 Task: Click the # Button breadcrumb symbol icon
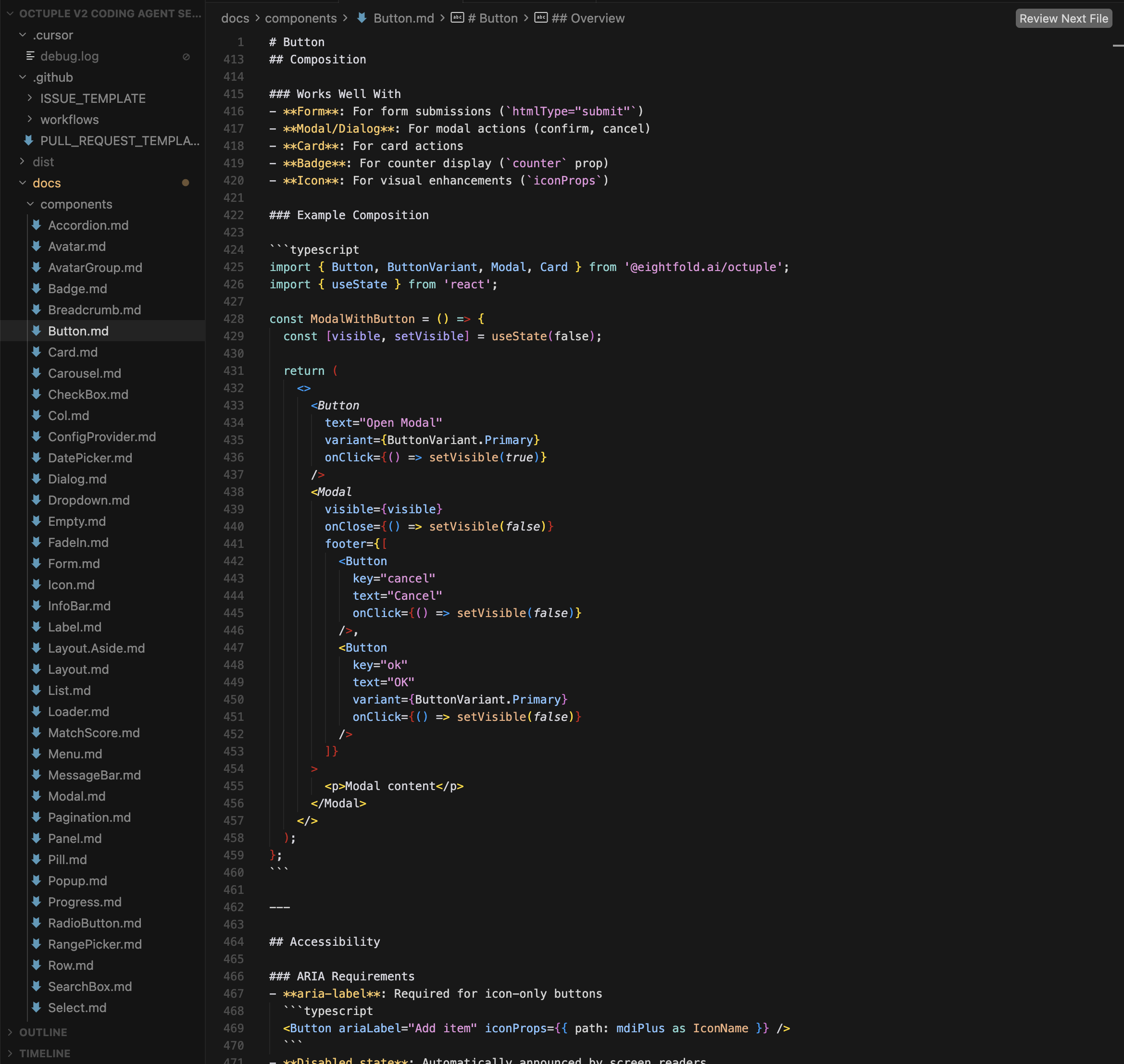(x=457, y=18)
